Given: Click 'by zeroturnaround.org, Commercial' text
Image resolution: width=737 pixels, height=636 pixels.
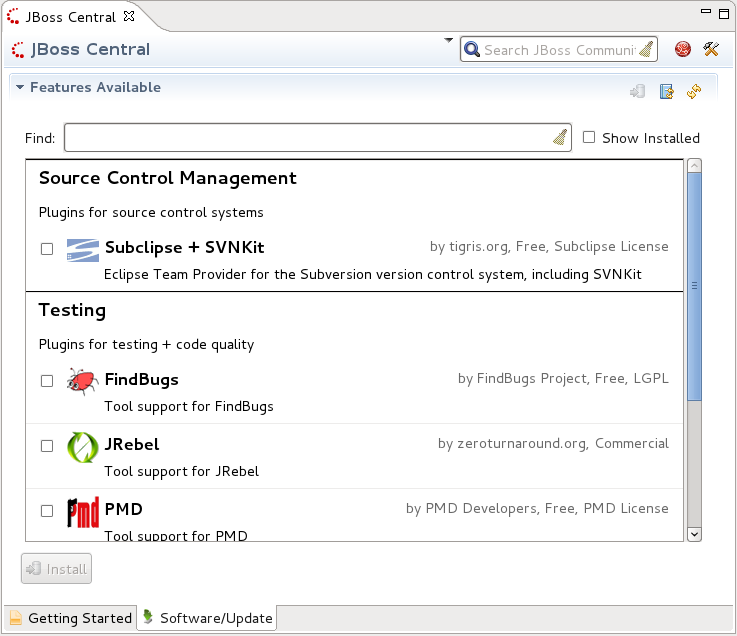Looking at the screenshot, I should (553, 443).
